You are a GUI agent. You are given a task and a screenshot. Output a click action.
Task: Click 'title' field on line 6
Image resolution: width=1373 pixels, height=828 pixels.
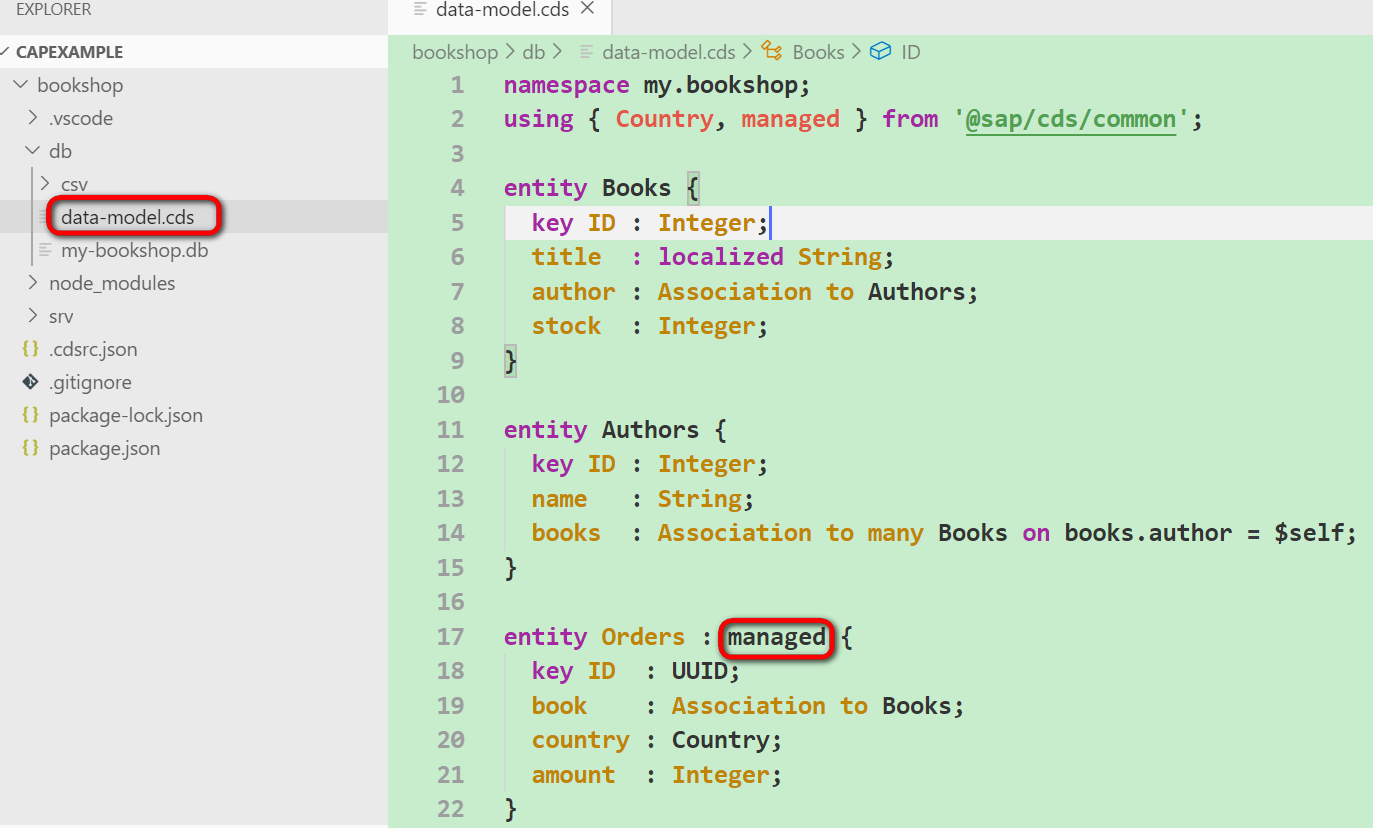tap(566, 257)
